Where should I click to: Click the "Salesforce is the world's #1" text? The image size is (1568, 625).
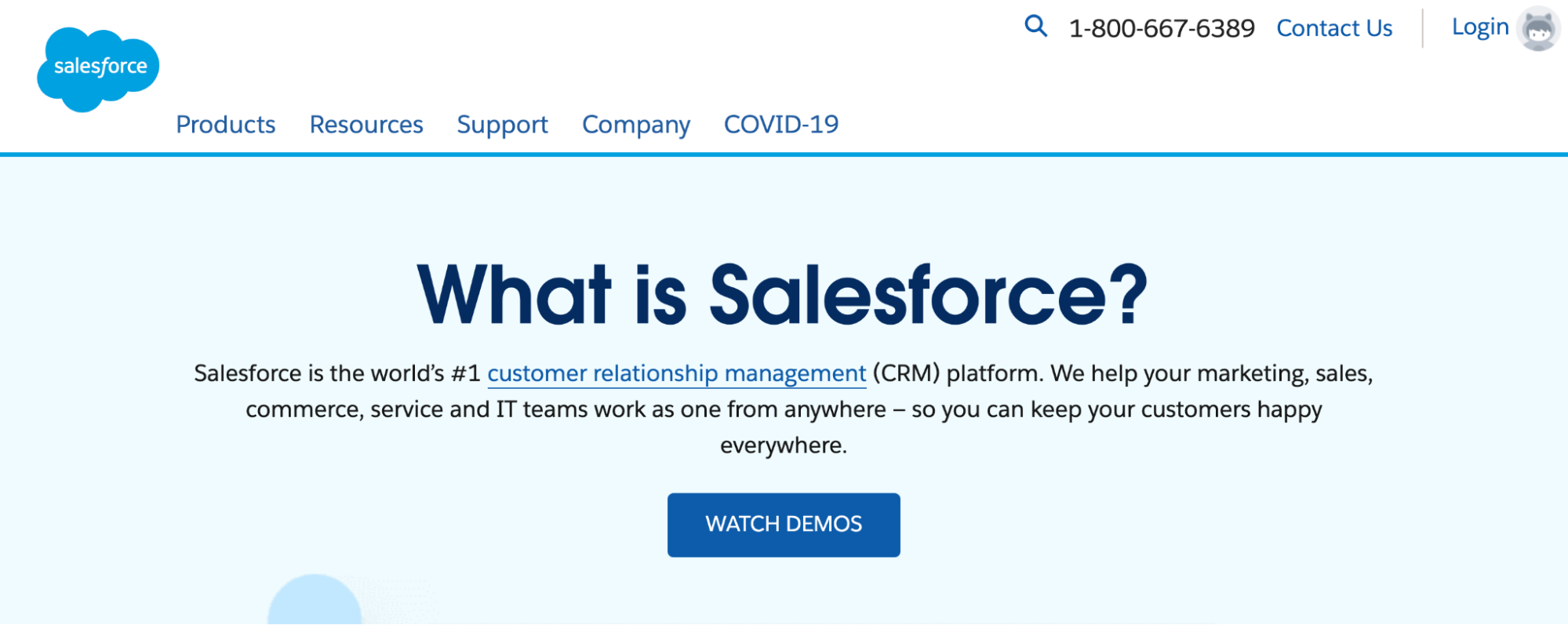click(337, 373)
